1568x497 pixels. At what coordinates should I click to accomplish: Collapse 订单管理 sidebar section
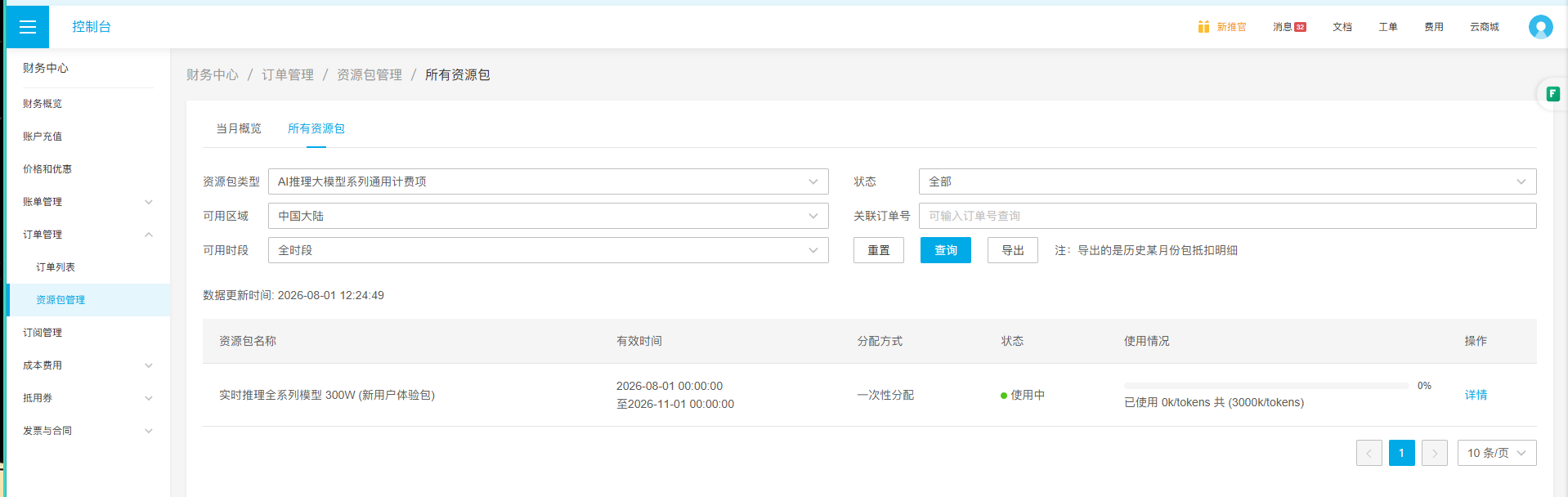point(88,235)
